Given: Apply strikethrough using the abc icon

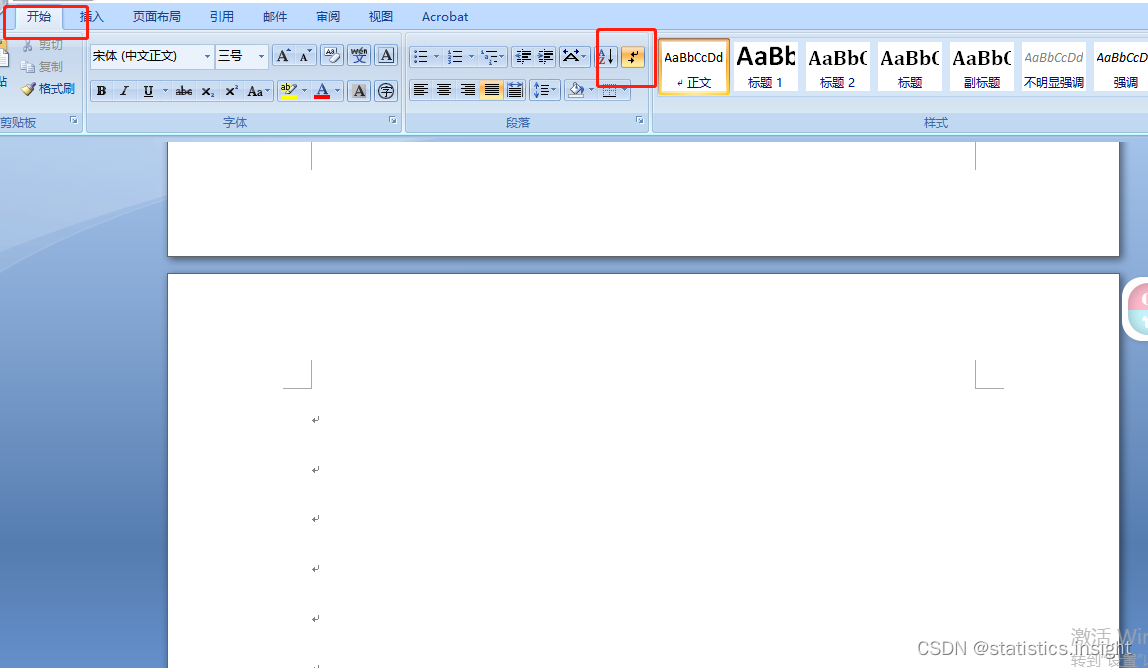Looking at the screenshot, I should click(182, 91).
